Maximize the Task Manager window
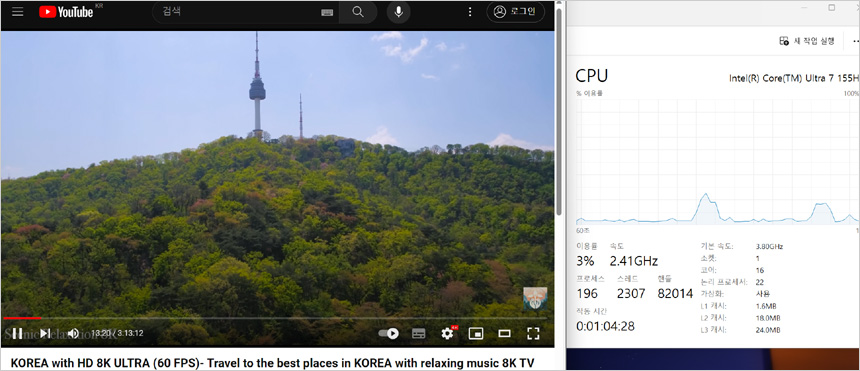 tap(832, 7)
